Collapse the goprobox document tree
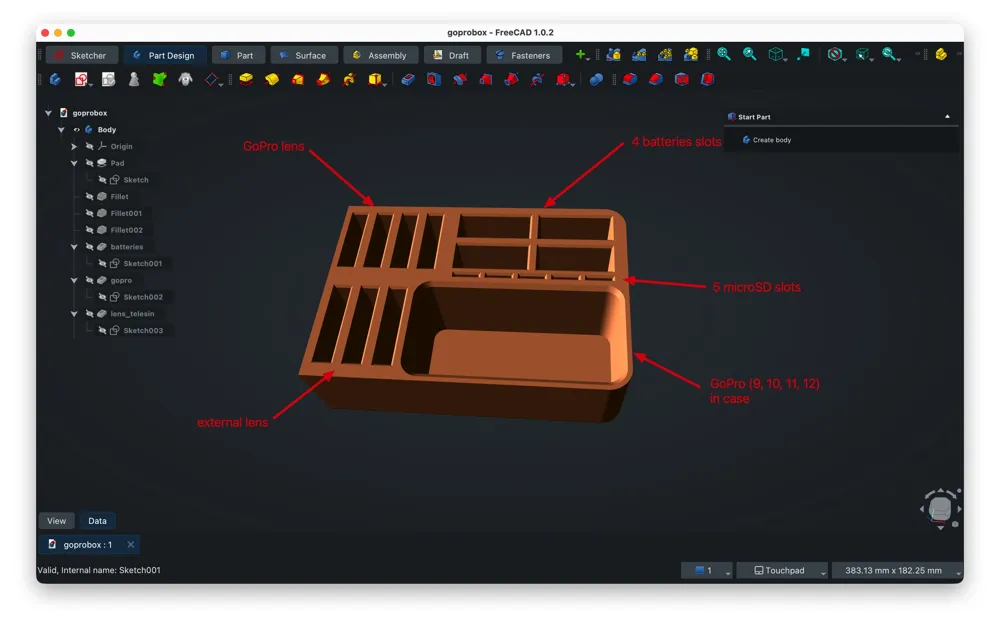 pos(48,113)
